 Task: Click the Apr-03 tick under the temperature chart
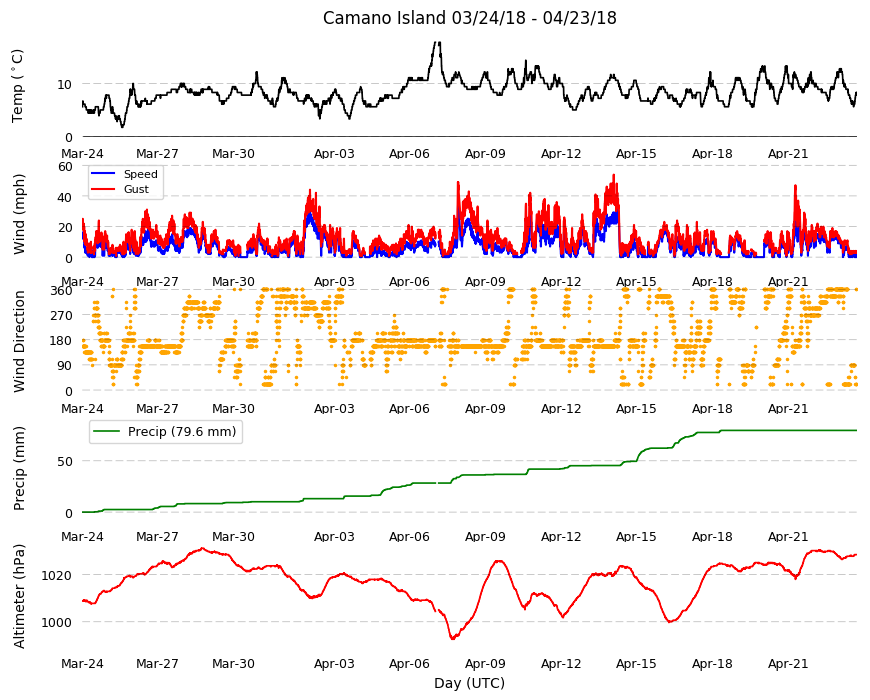(x=334, y=154)
